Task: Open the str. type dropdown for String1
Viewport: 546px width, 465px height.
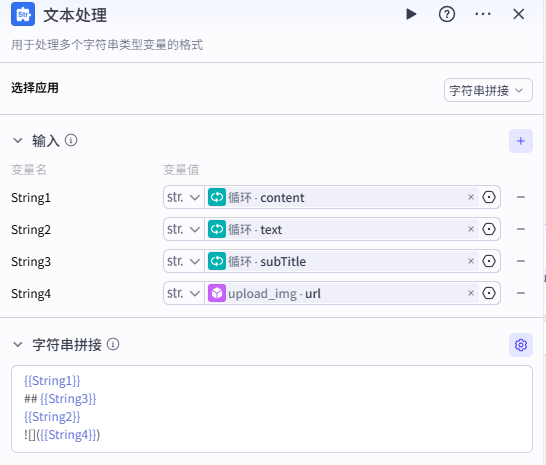Action: point(184,197)
